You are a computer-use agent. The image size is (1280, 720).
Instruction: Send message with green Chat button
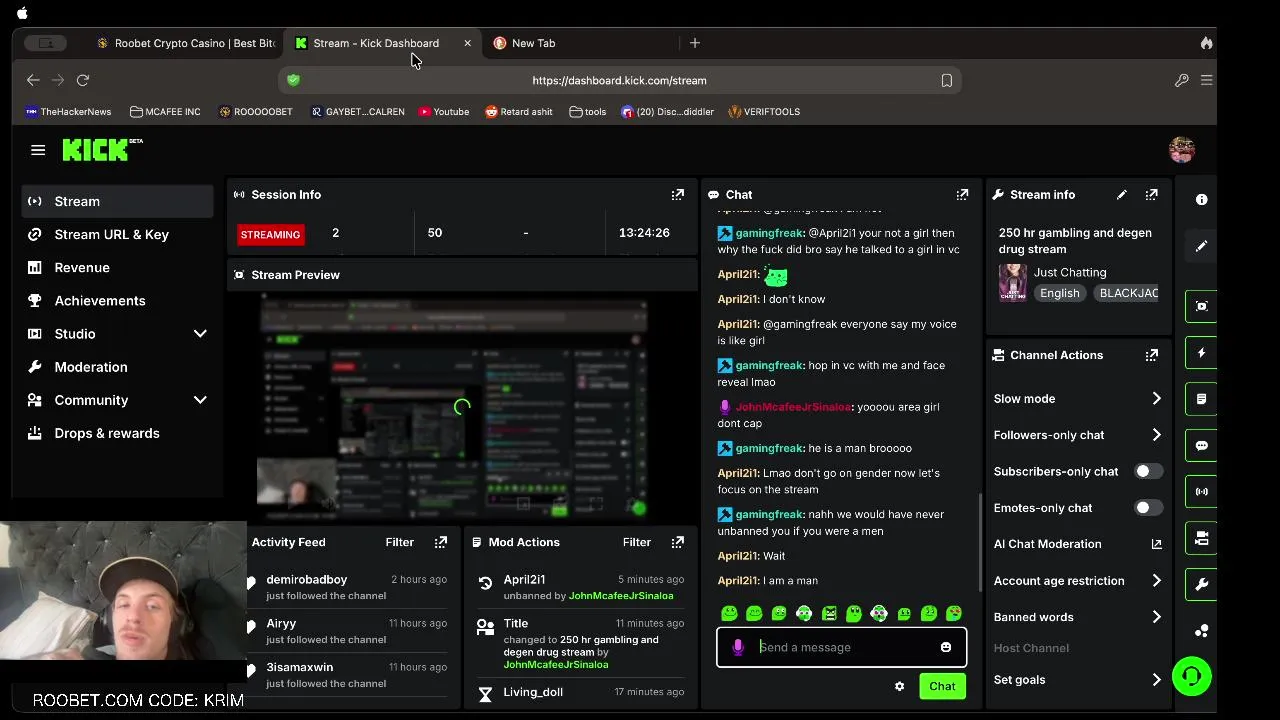942,686
